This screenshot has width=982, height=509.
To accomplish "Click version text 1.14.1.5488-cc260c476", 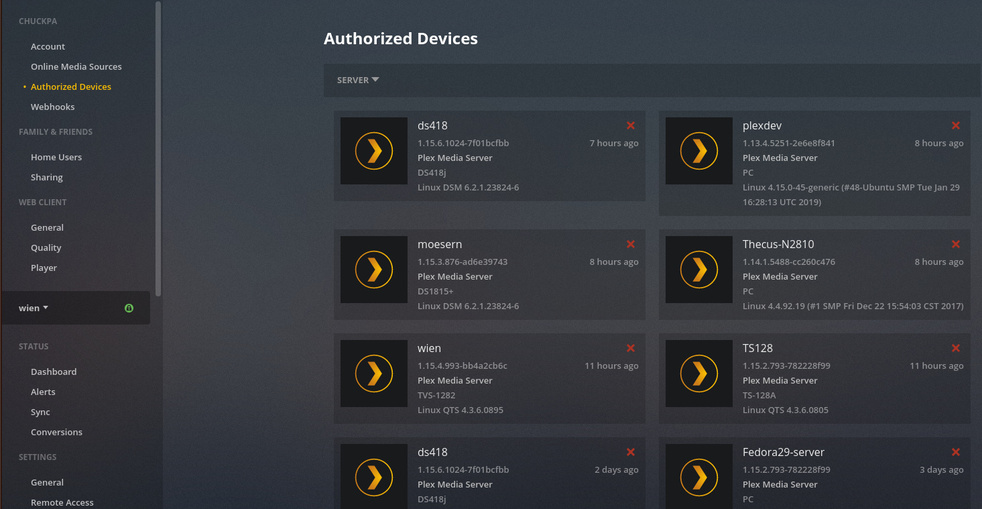I will click(x=789, y=262).
